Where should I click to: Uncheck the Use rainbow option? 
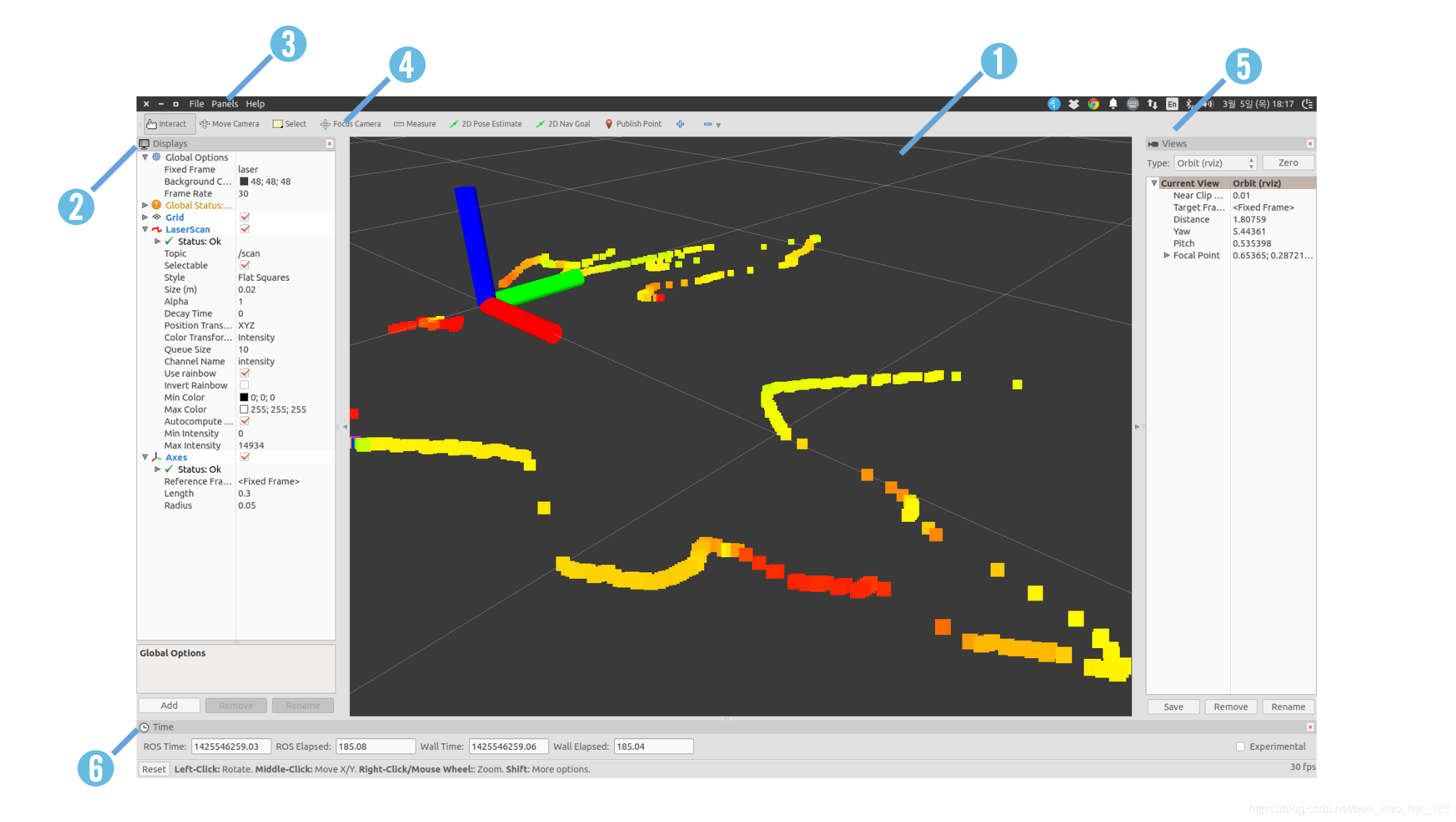pyautogui.click(x=245, y=373)
